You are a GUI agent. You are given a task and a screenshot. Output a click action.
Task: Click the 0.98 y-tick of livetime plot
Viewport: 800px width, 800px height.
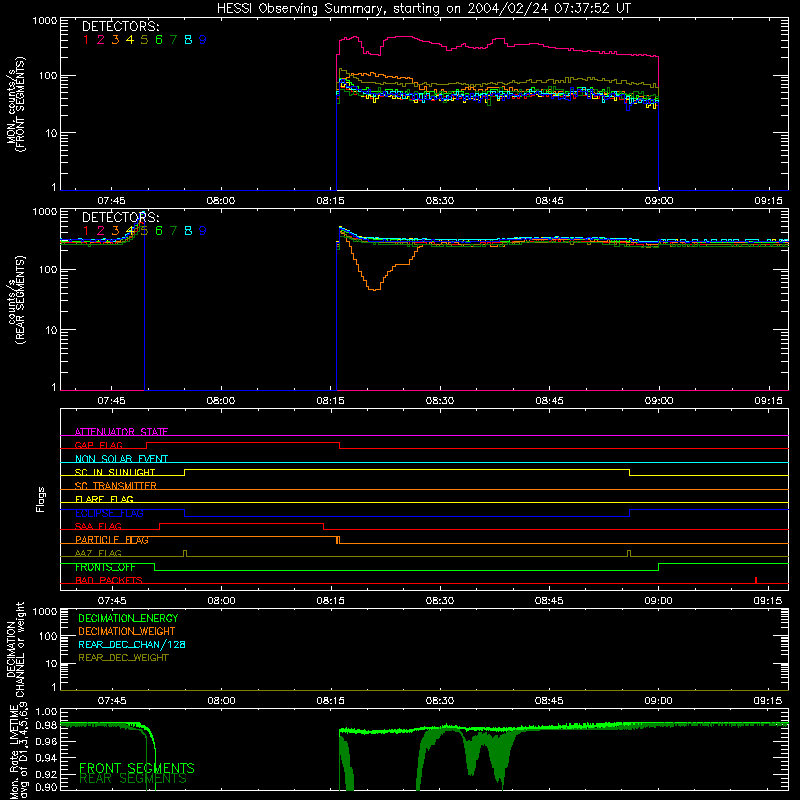[x=47, y=726]
